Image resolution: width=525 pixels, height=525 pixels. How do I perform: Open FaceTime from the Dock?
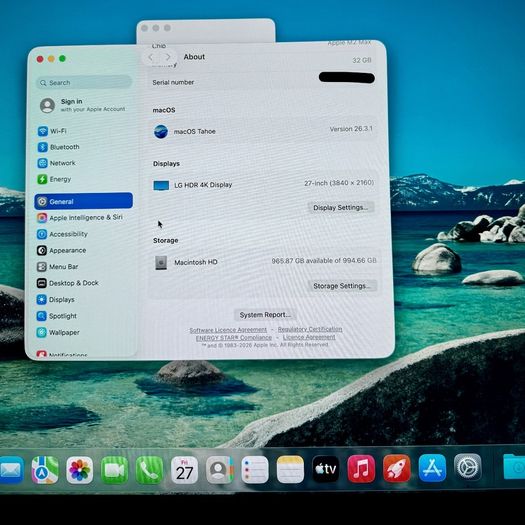[x=115, y=470]
